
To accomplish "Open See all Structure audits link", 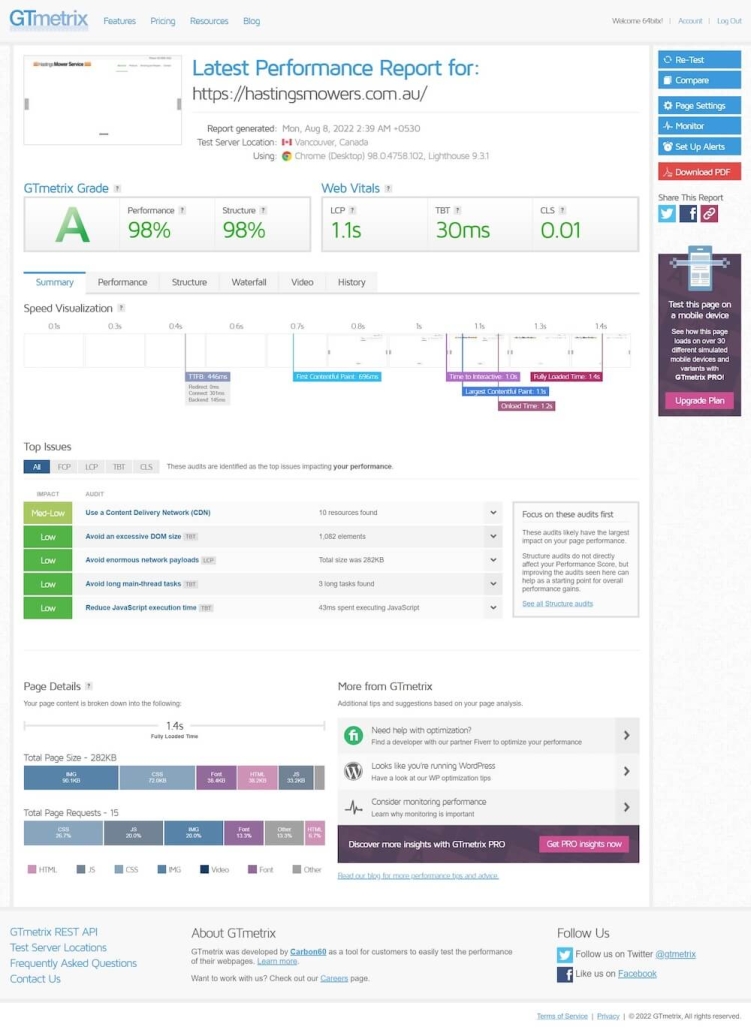I will click(557, 604).
